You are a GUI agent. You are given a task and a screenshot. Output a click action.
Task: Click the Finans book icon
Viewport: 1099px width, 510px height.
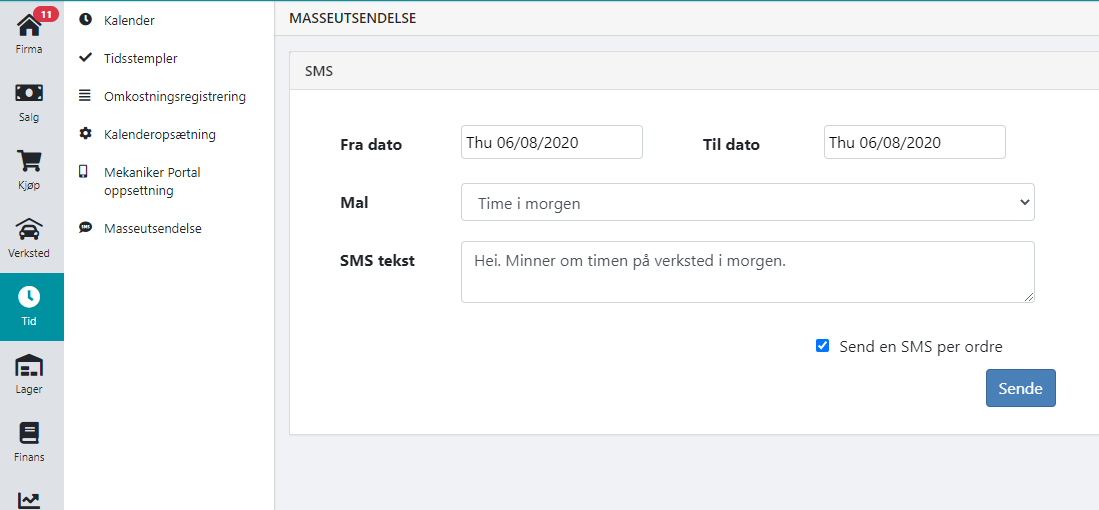click(x=29, y=433)
